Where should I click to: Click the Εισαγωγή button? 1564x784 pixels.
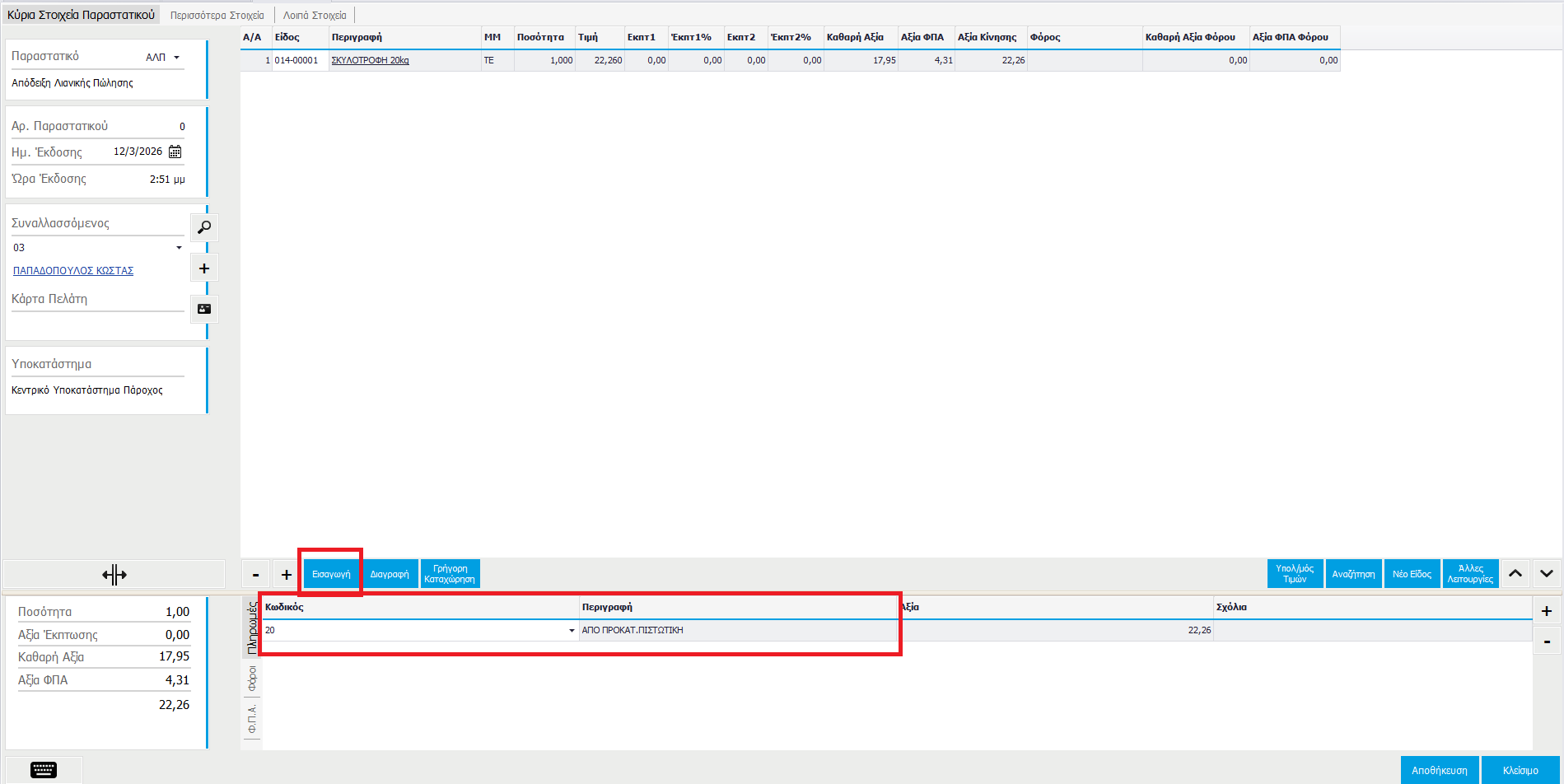[x=331, y=574]
